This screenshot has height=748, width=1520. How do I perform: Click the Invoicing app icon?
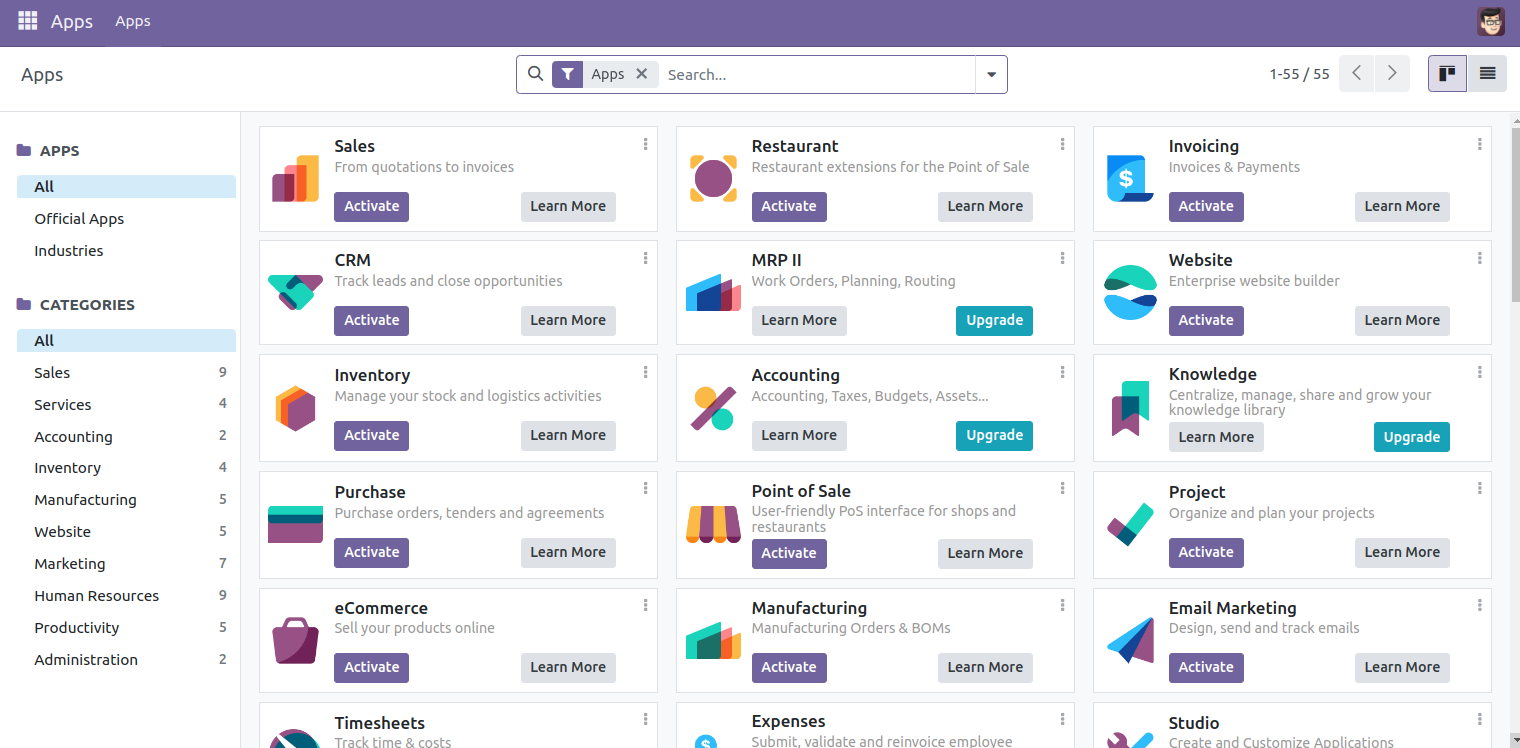(x=1130, y=179)
